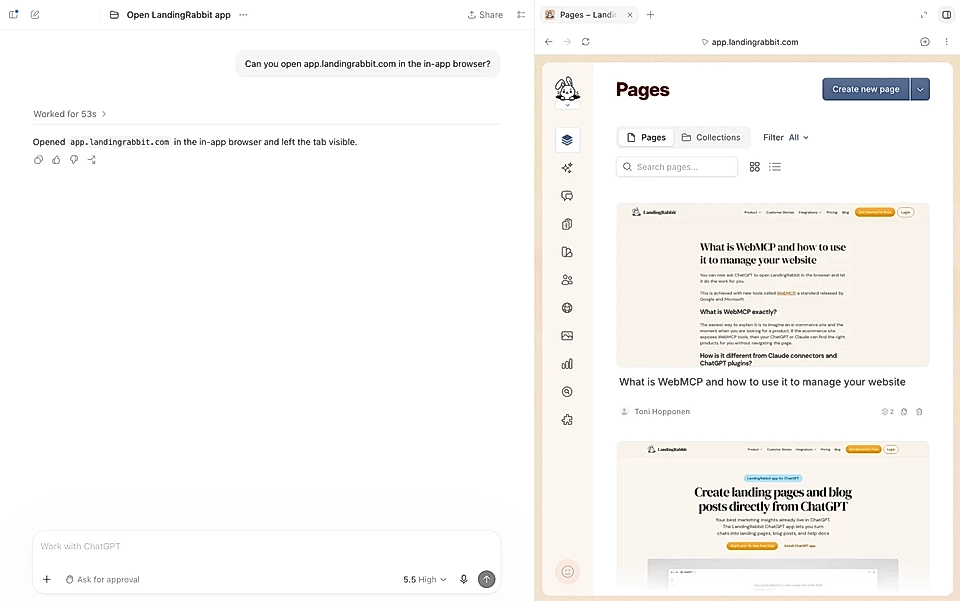Open the puzzle-piece integrations sidebar icon
The width and height of the screenshot is (960, 601).
(568, 420)
